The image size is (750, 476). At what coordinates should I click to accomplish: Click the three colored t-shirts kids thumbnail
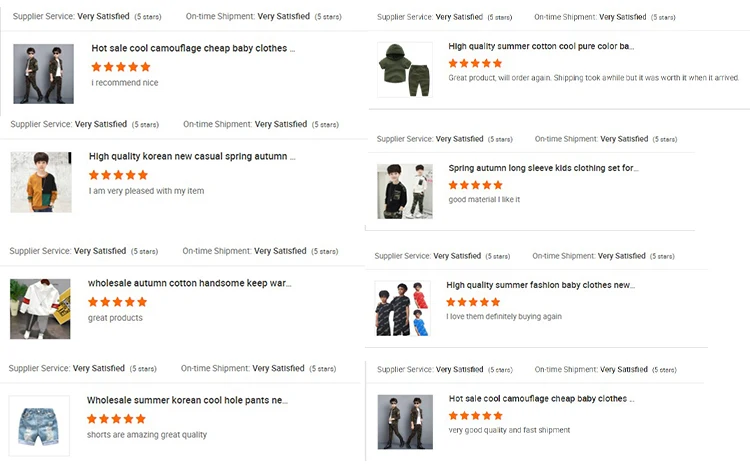[x=402, y=308]
